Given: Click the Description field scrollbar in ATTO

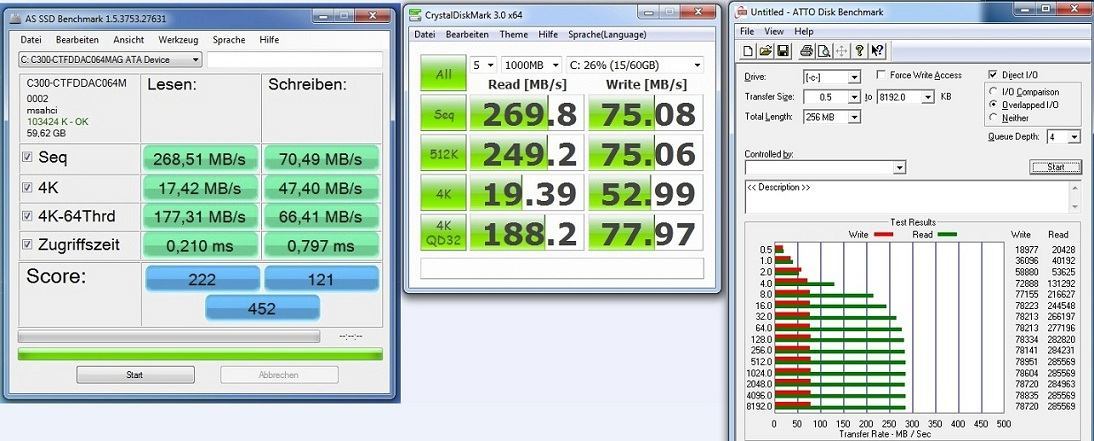Looking at the screenshot, I should pyautogui.click(x=1076, y=196).
